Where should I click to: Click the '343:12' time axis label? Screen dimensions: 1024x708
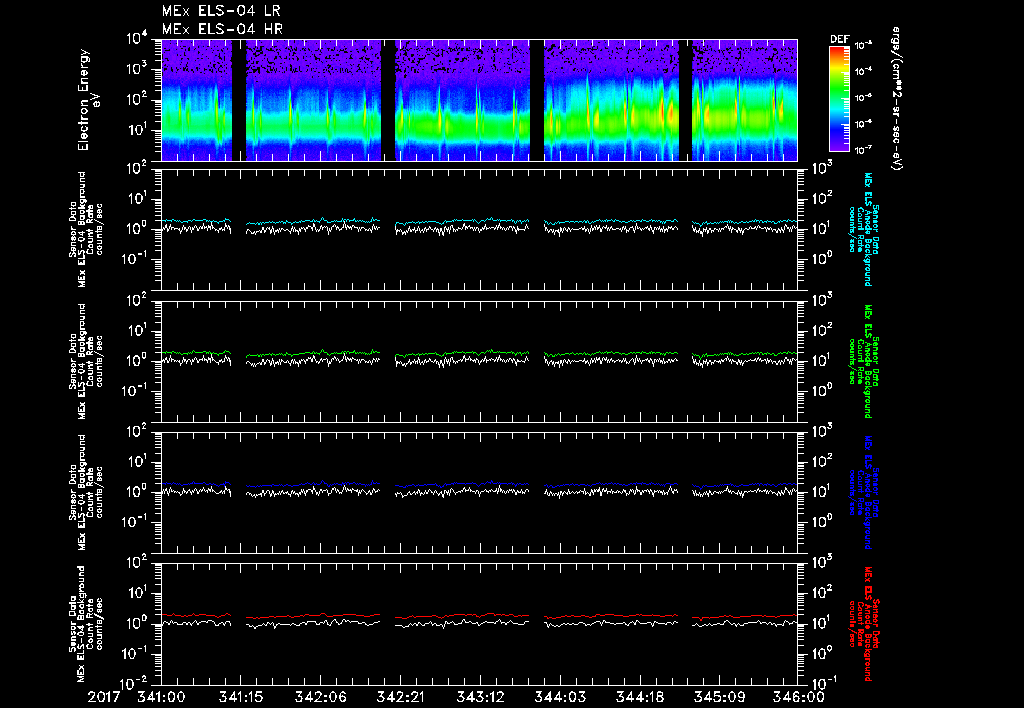pyautogui.click(x=480, y=697)
